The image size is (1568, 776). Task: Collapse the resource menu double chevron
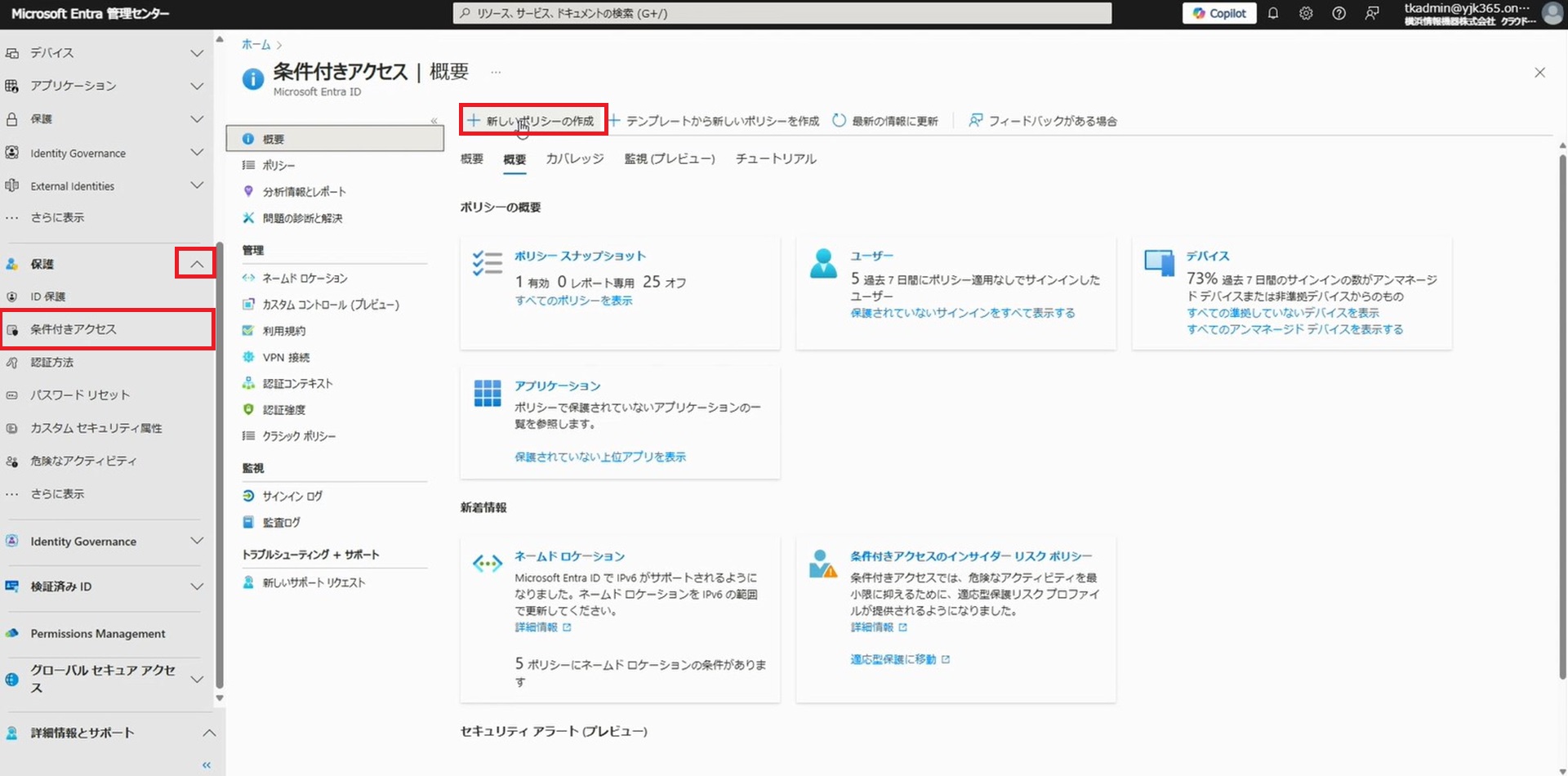click(434, 121)
